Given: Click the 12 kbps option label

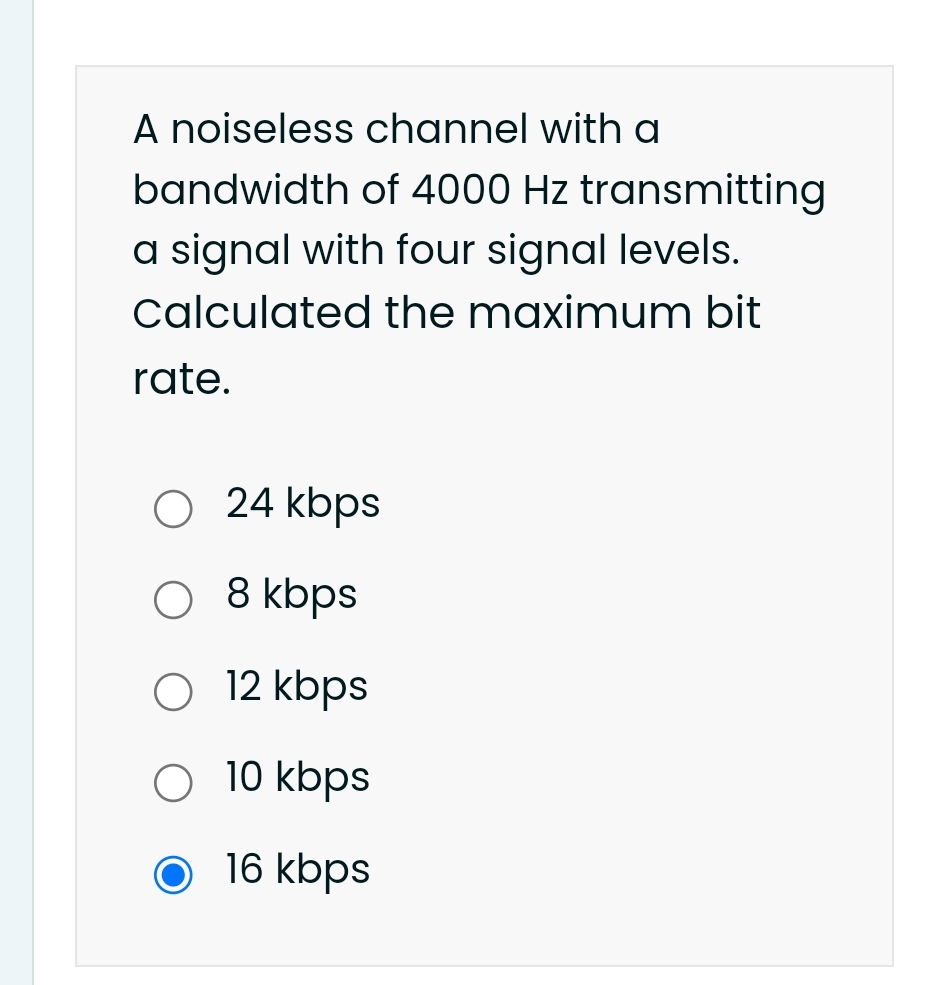Looking at the screenshot, I should [296, 687].
